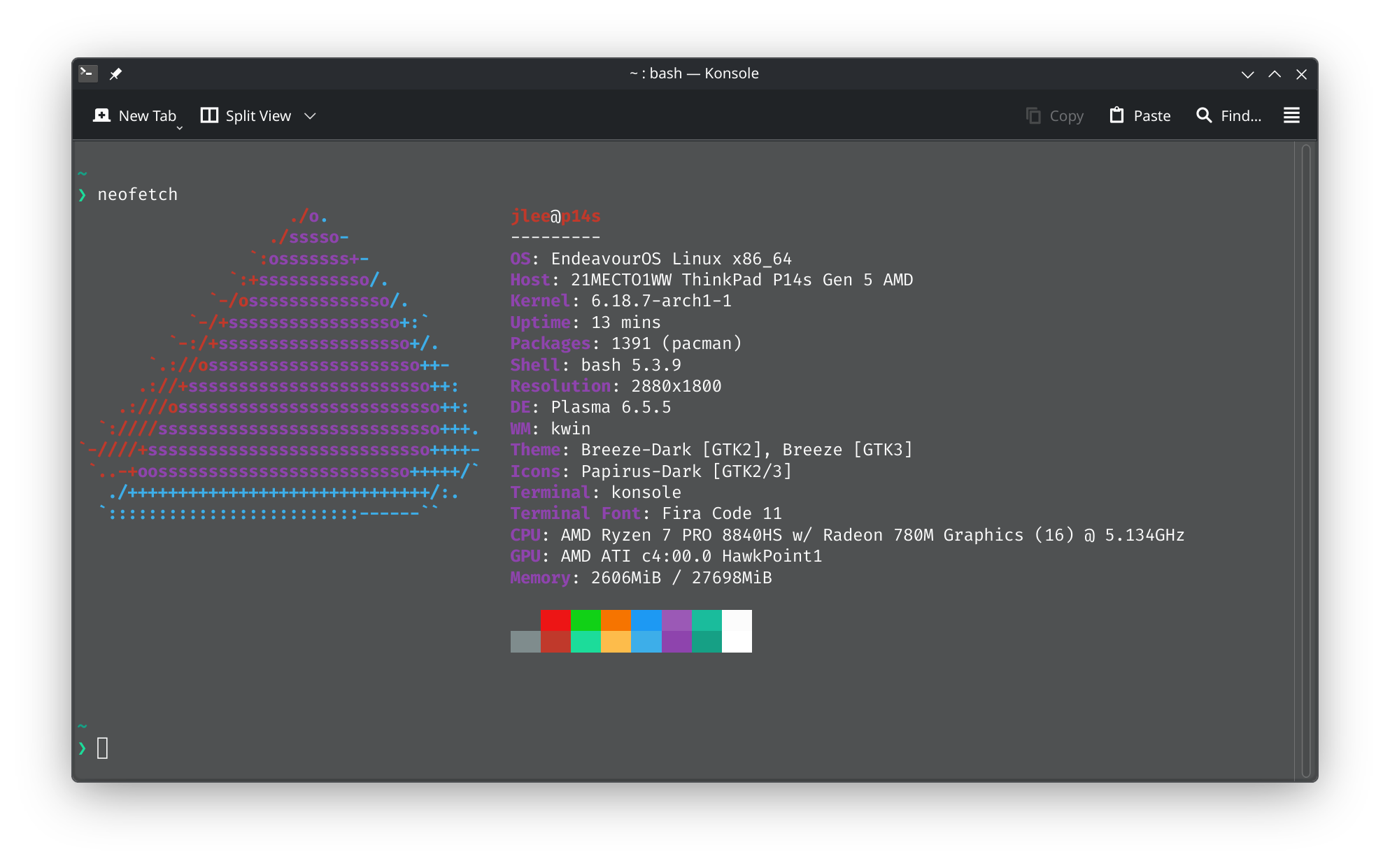Minimize the Konsole window
This screenshot has height=868, width=1390.
(x=1247, y=74)
